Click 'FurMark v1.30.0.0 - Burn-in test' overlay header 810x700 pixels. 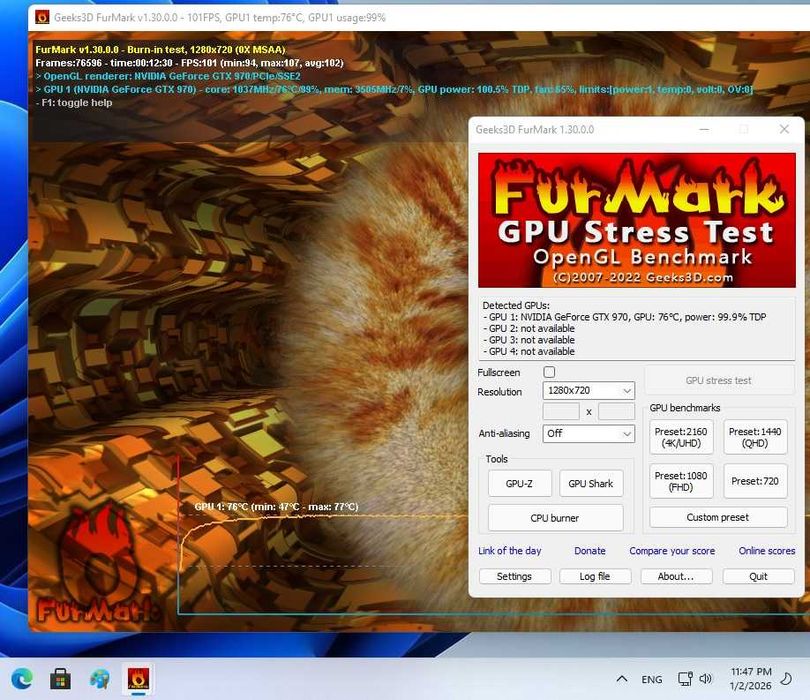coord(160,50)
